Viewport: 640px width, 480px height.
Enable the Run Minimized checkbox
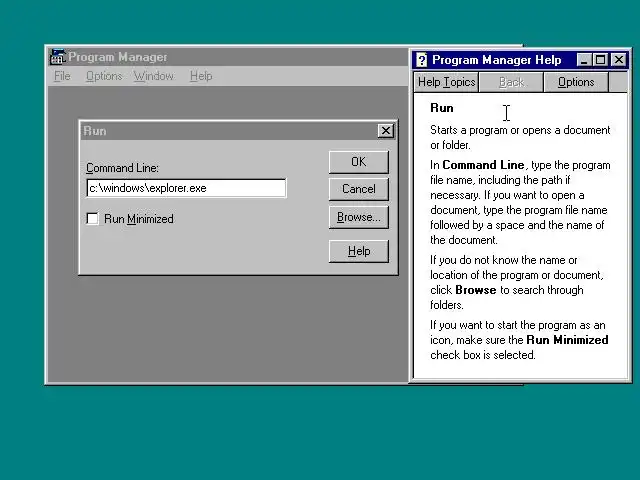tap(93, 219)
